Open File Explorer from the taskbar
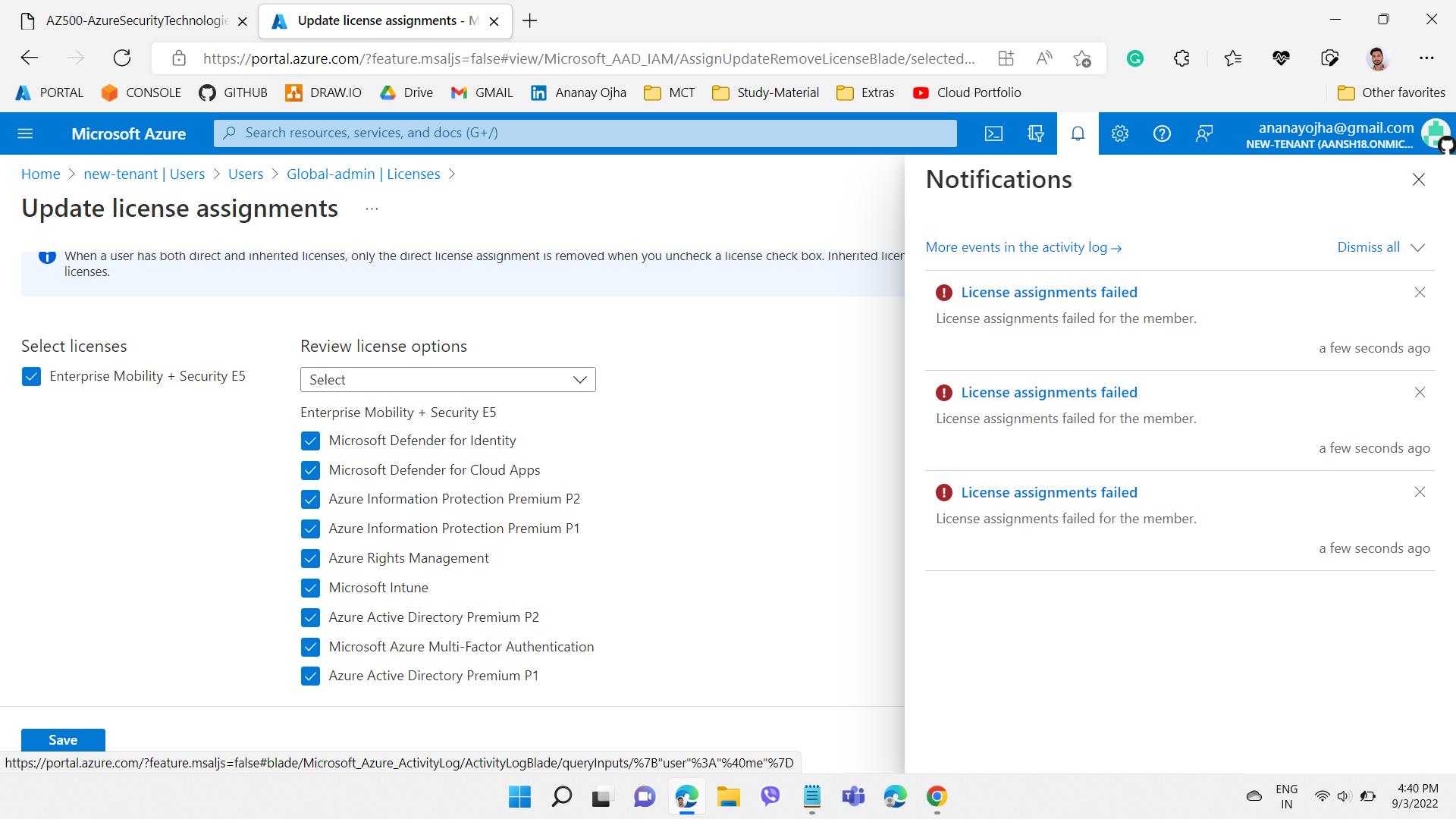The height and width of the screenshot is (819, 1456). click(x=728, y=797)
